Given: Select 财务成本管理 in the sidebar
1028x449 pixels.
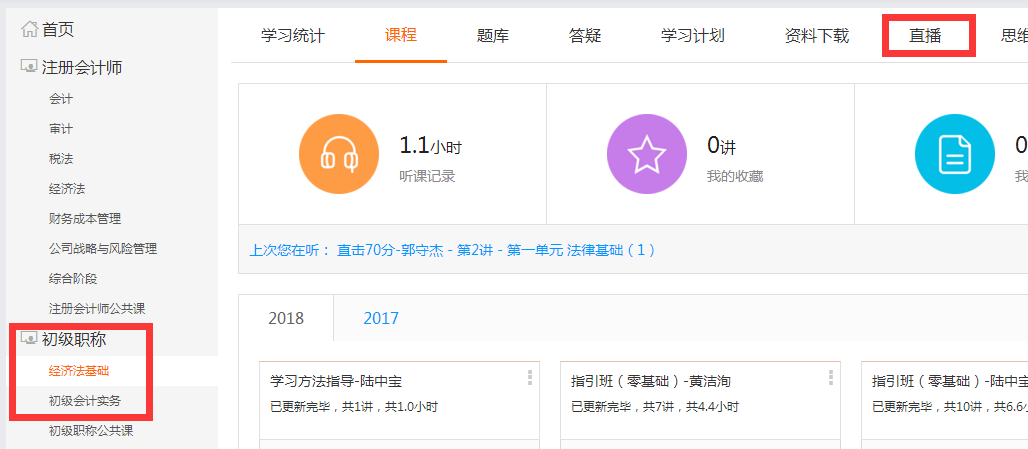Looking at the screenshot, I should [85, 218].
